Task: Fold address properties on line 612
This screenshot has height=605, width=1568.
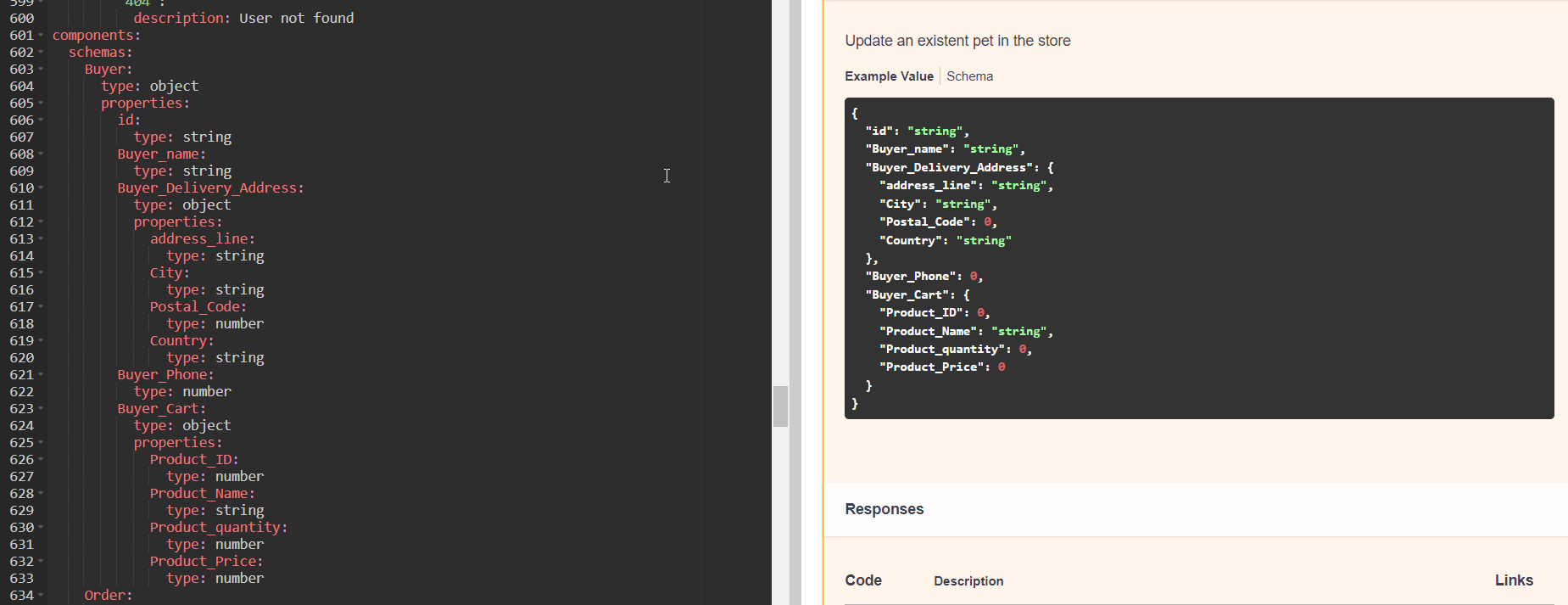Action: [41, 222]
